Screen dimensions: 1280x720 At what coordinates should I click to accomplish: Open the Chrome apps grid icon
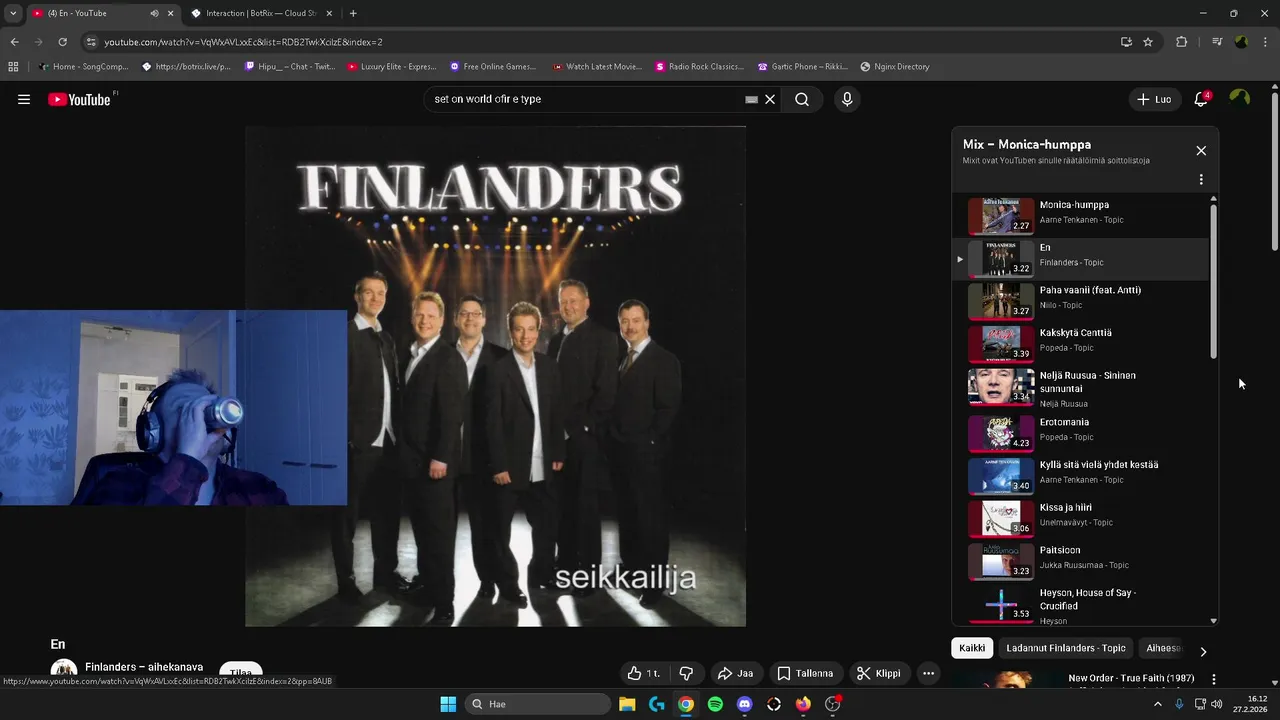(13, 67)
